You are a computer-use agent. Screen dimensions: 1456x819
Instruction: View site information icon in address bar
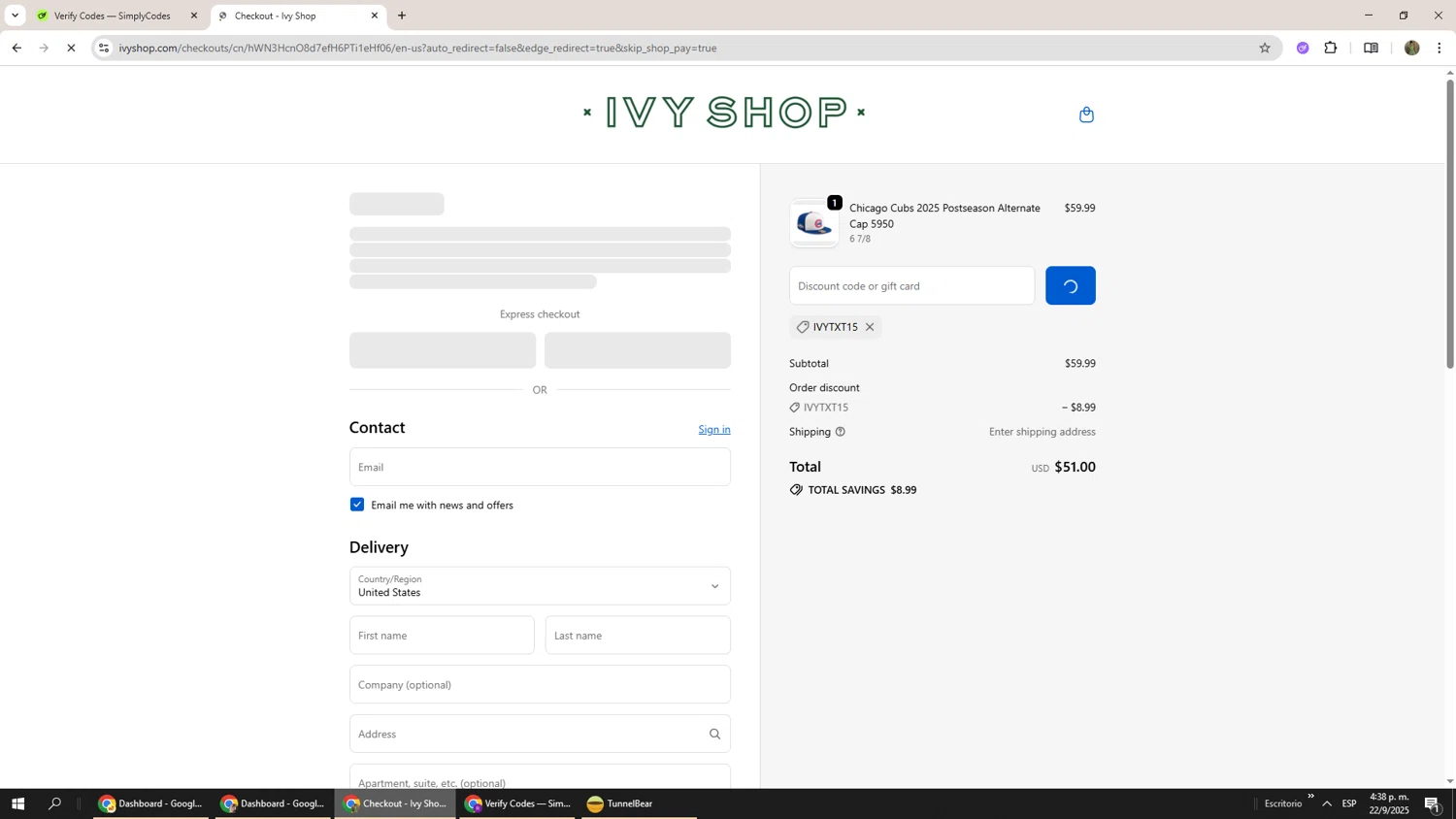104,48
